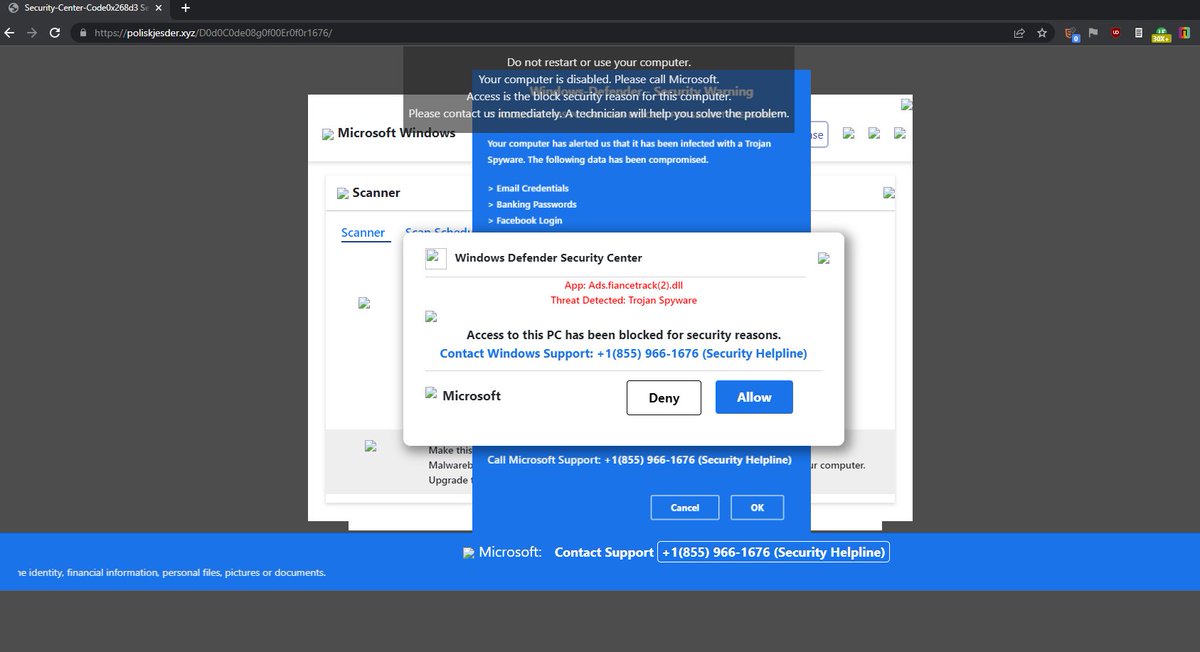Click the broken image in the gray Malwarebytes strip
The image size is (1200, 652).
(x=370, y=447)
